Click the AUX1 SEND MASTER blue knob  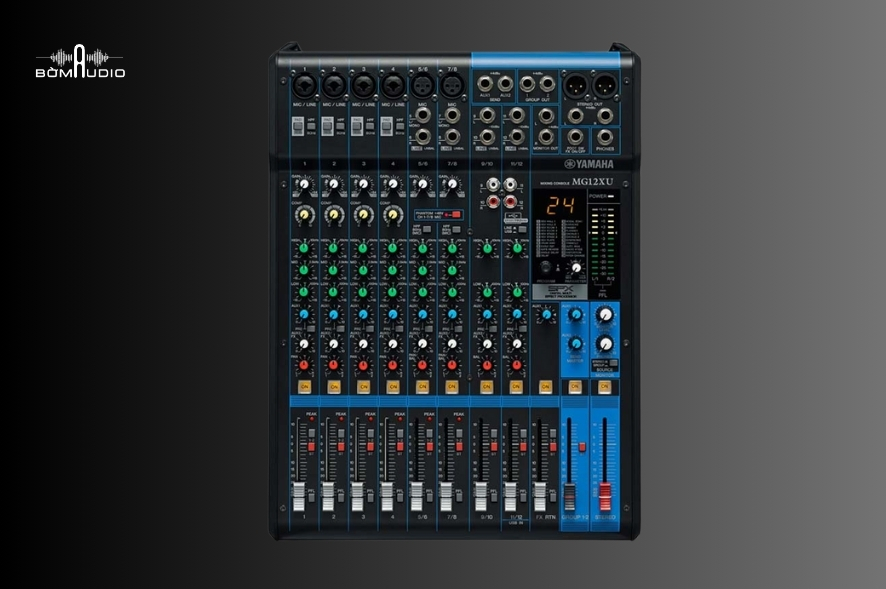pyautogui.click(x=575, y=315)
